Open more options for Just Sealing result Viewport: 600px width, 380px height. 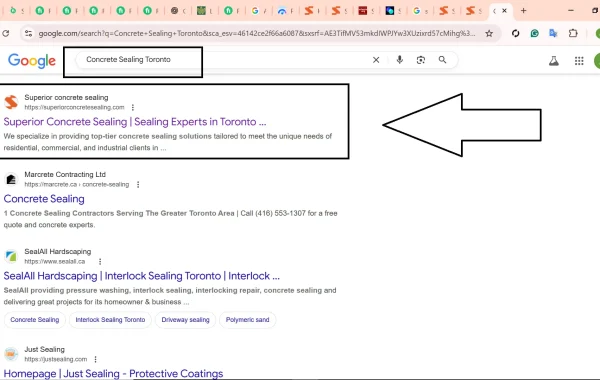pos(95,359)
